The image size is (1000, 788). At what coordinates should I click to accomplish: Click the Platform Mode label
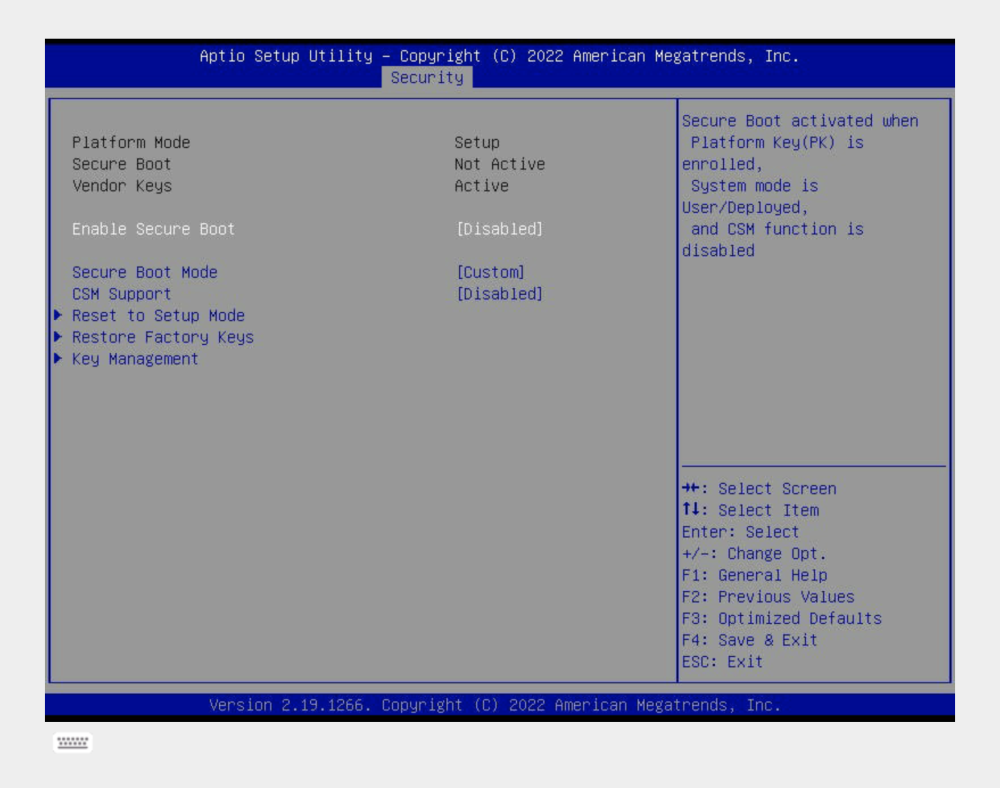(131, 142)
